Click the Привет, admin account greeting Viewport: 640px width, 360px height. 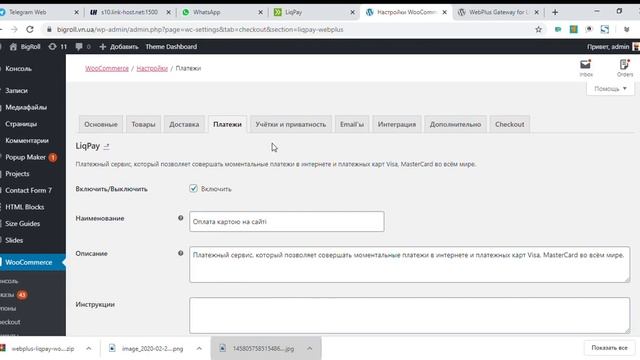(608, 47)
